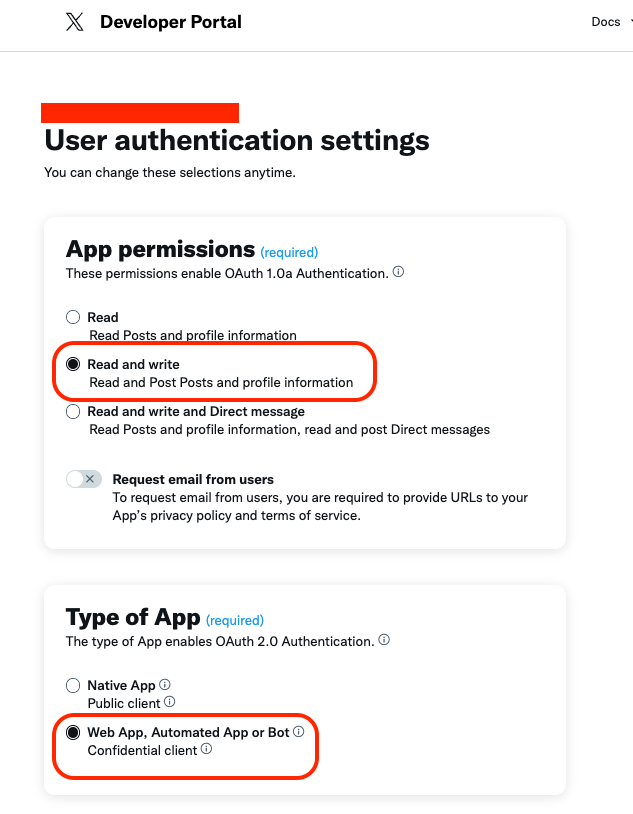
Task: Select the Native App radio button
Action: [73, 685]
